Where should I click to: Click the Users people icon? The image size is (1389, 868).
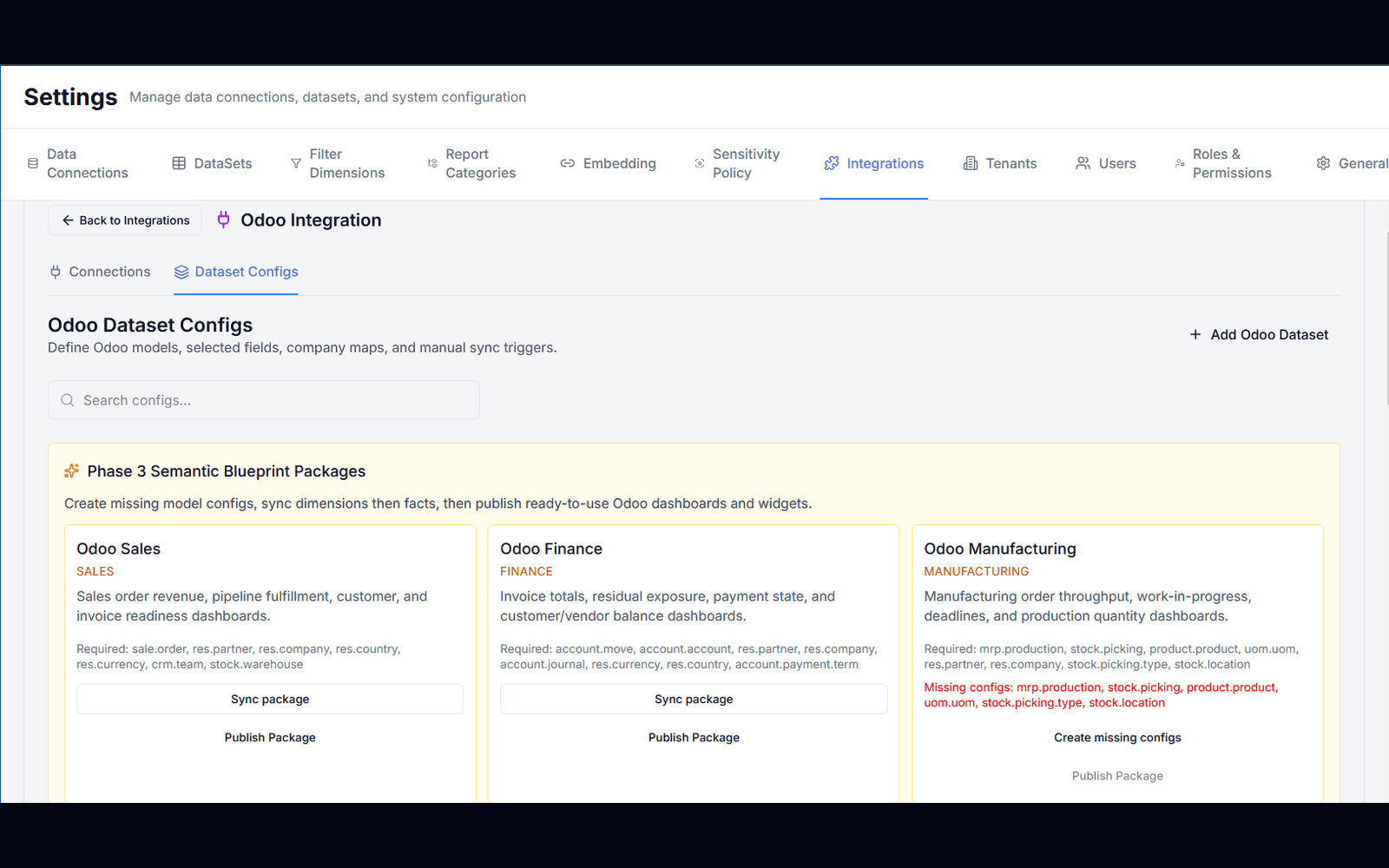pos(1083,163)
